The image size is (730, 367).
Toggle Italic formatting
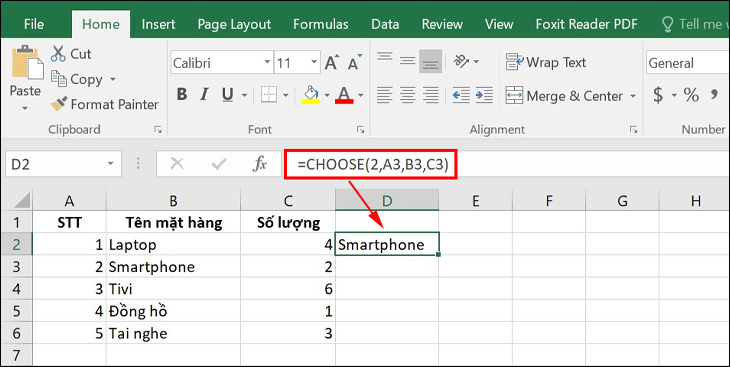[204, 95]
